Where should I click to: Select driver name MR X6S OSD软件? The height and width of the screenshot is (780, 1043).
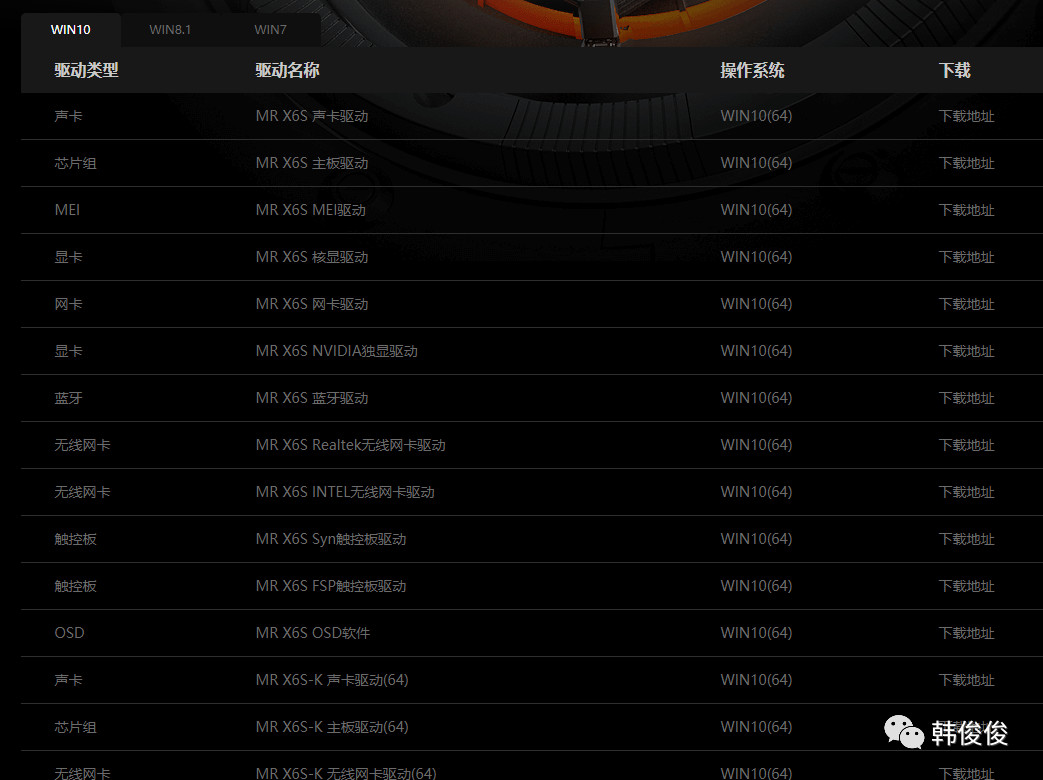[313, 633]
